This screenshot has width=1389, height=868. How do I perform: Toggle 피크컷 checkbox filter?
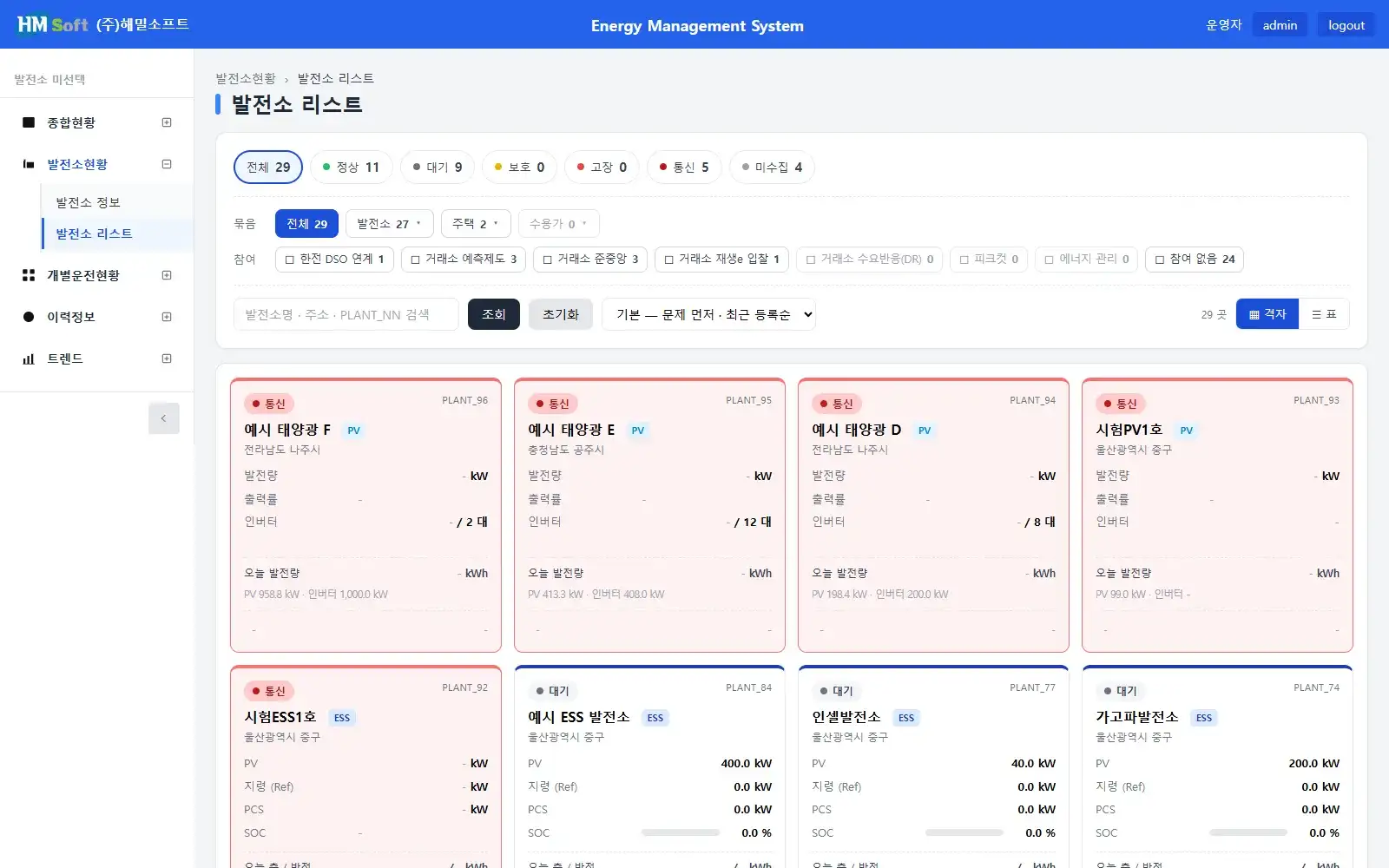coord(989,259)
